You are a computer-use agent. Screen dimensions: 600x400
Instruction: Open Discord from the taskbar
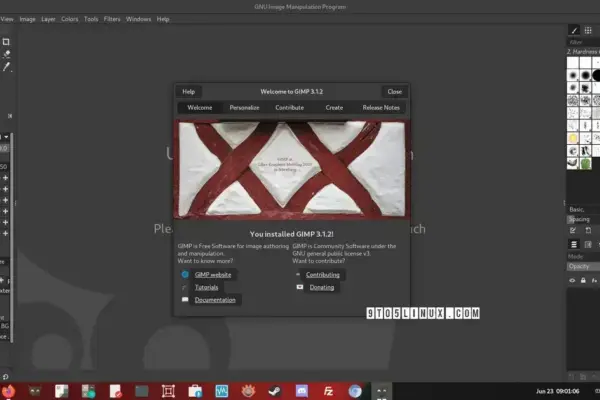[x=302, y=391]
